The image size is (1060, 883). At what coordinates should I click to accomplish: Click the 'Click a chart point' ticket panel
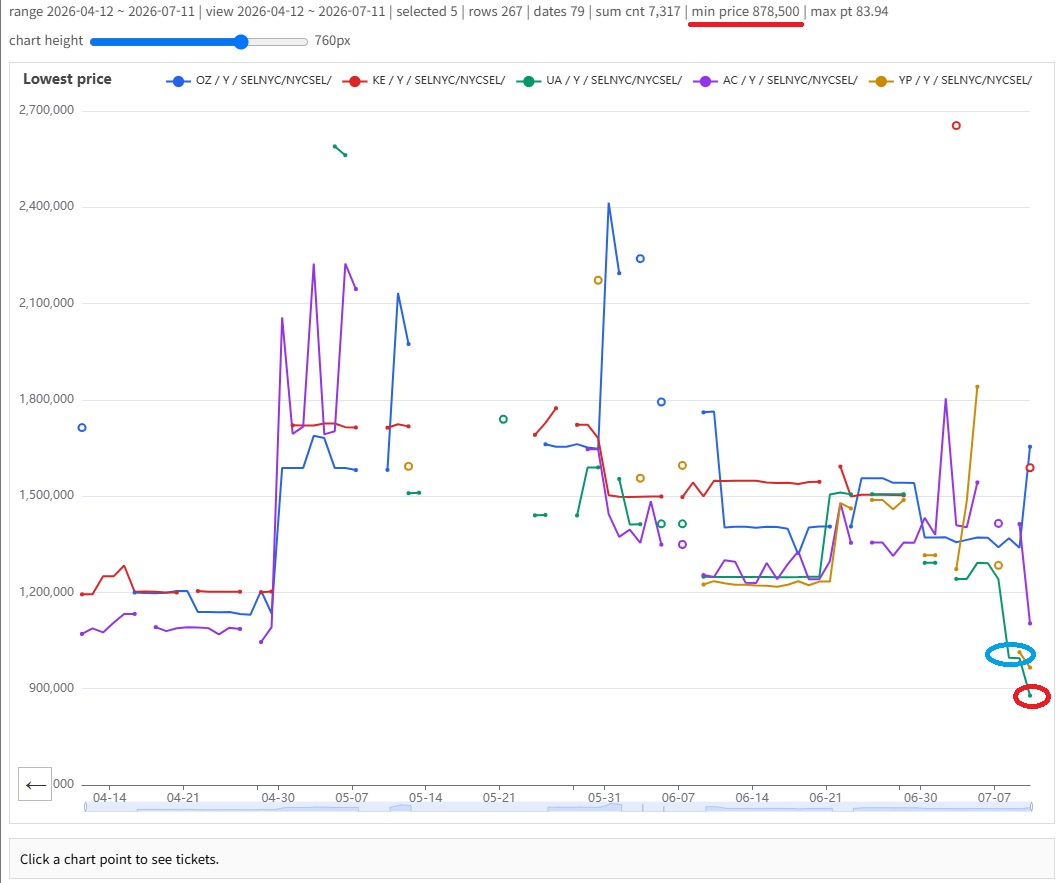[531, 859]
